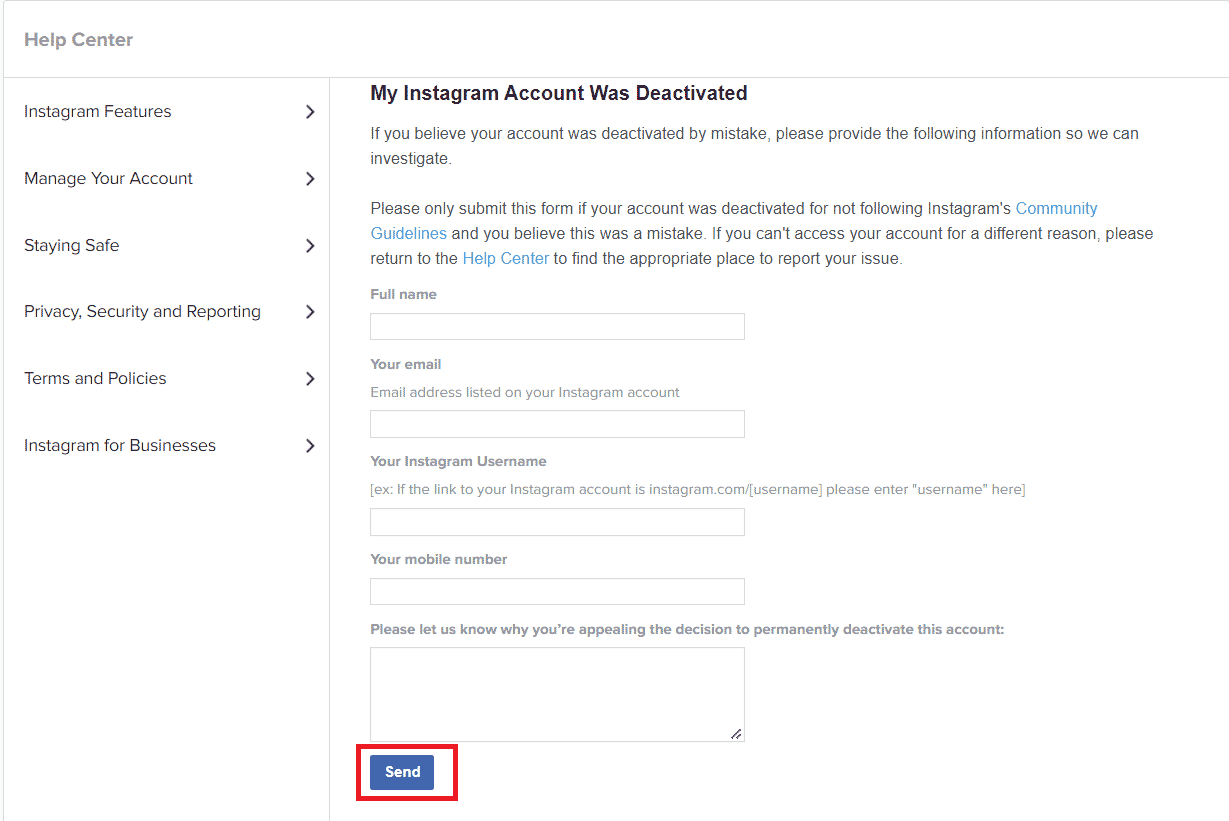This screenshot has width=1229, height=821.
Task: Expand the Terms and Policies chevron
Action: (x=310, y=379)
